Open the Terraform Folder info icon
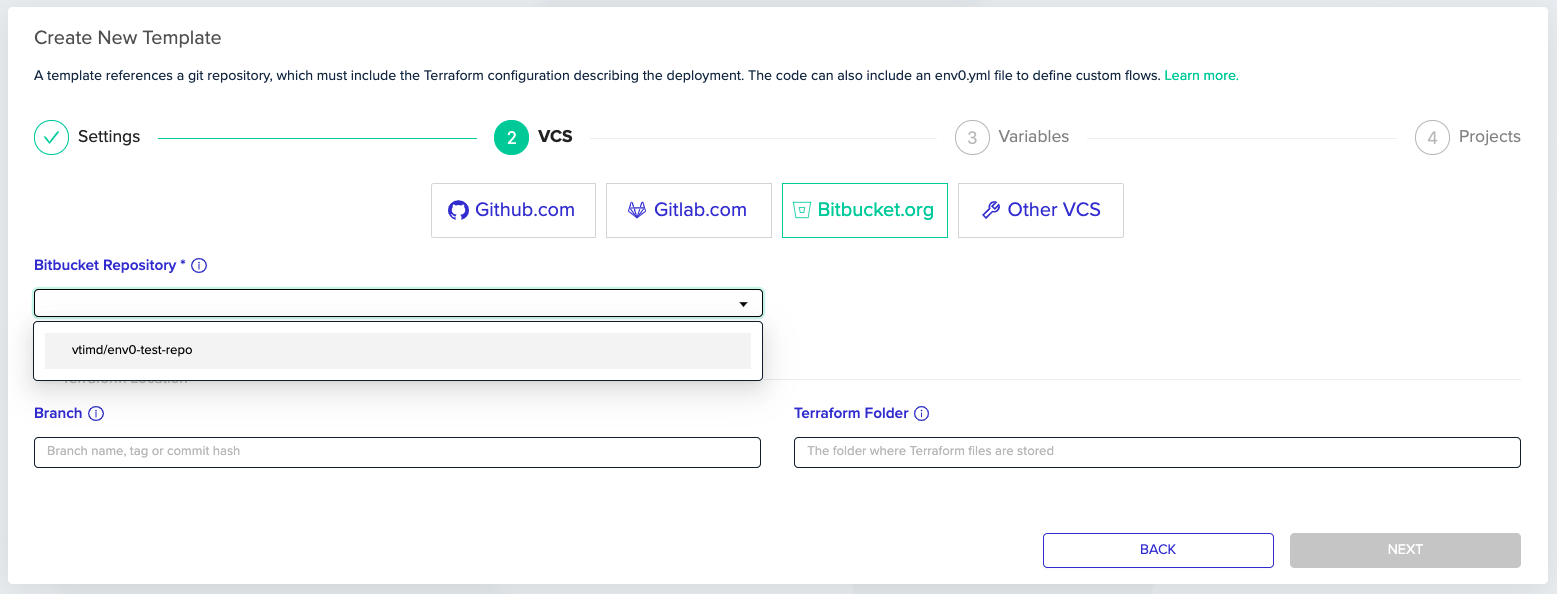Image resolution: width=1557 pixels, height=594 pixels. point(922,413)
